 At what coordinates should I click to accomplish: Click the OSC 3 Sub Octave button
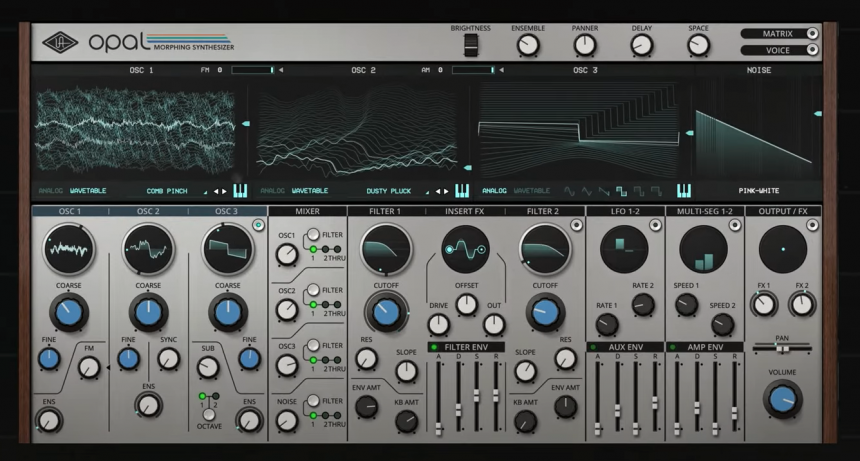[208, 414]
